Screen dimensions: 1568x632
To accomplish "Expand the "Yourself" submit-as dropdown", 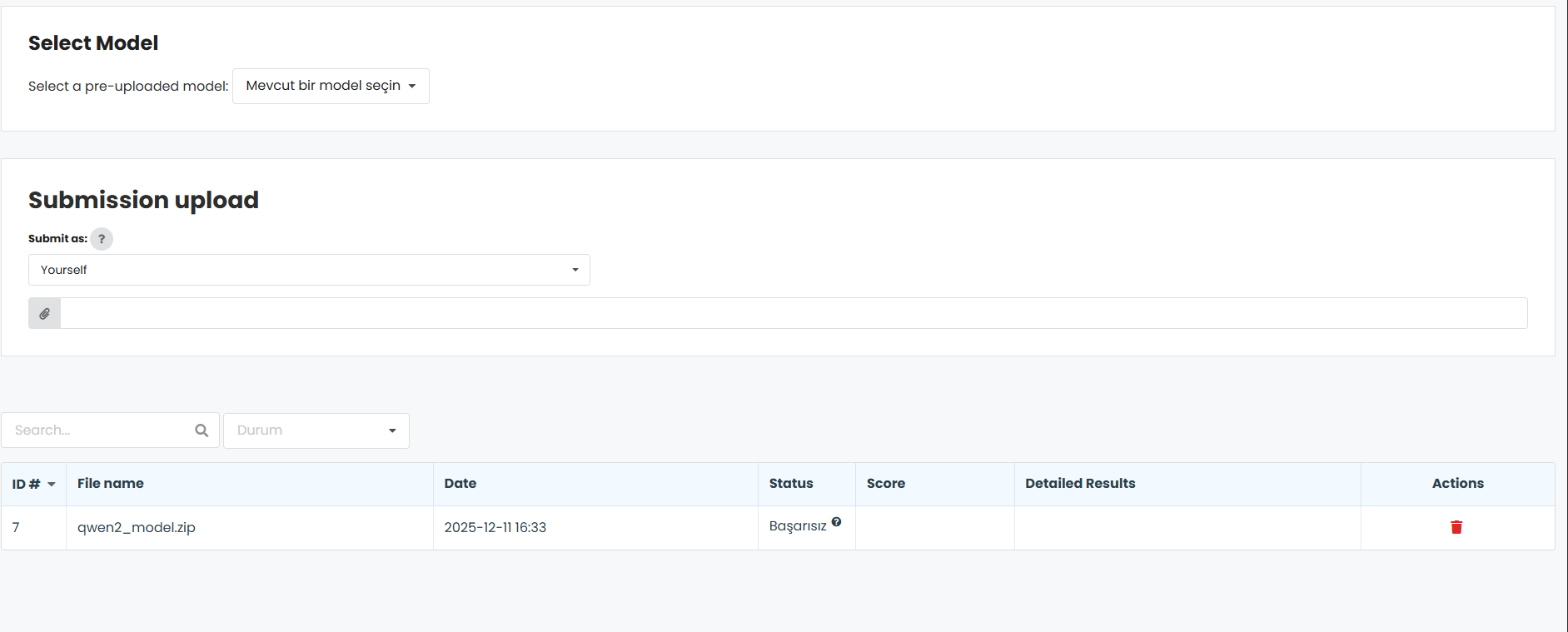I will point(309,270).
